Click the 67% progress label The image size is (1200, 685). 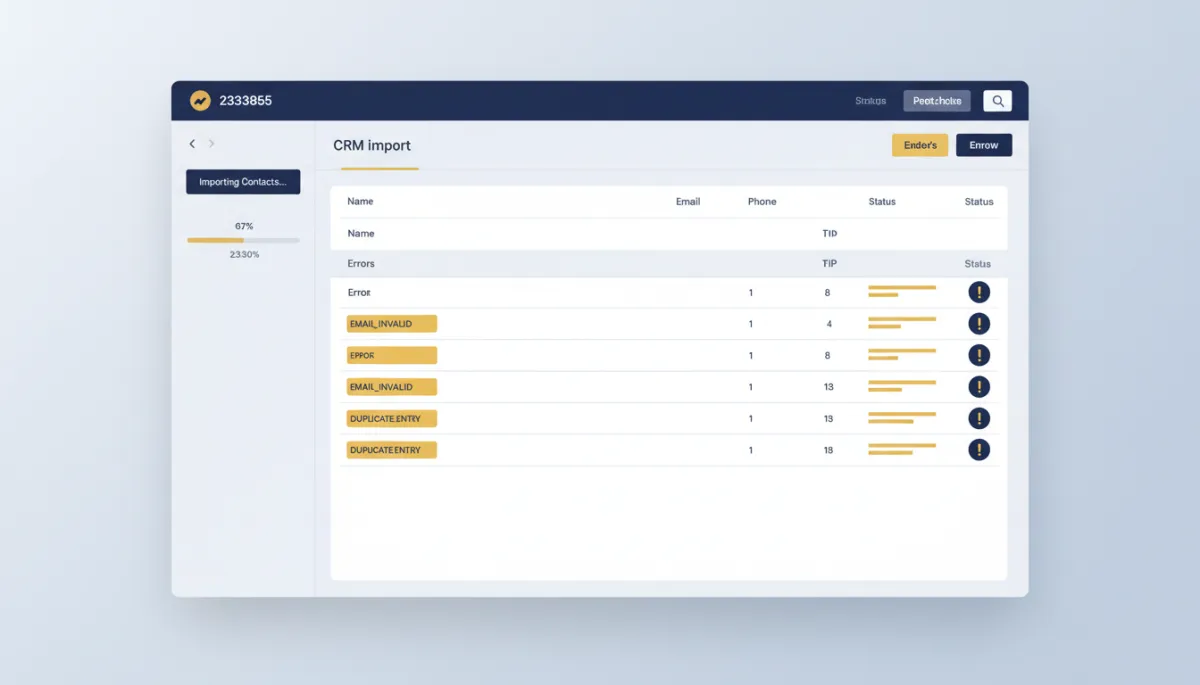coord(244,226)
